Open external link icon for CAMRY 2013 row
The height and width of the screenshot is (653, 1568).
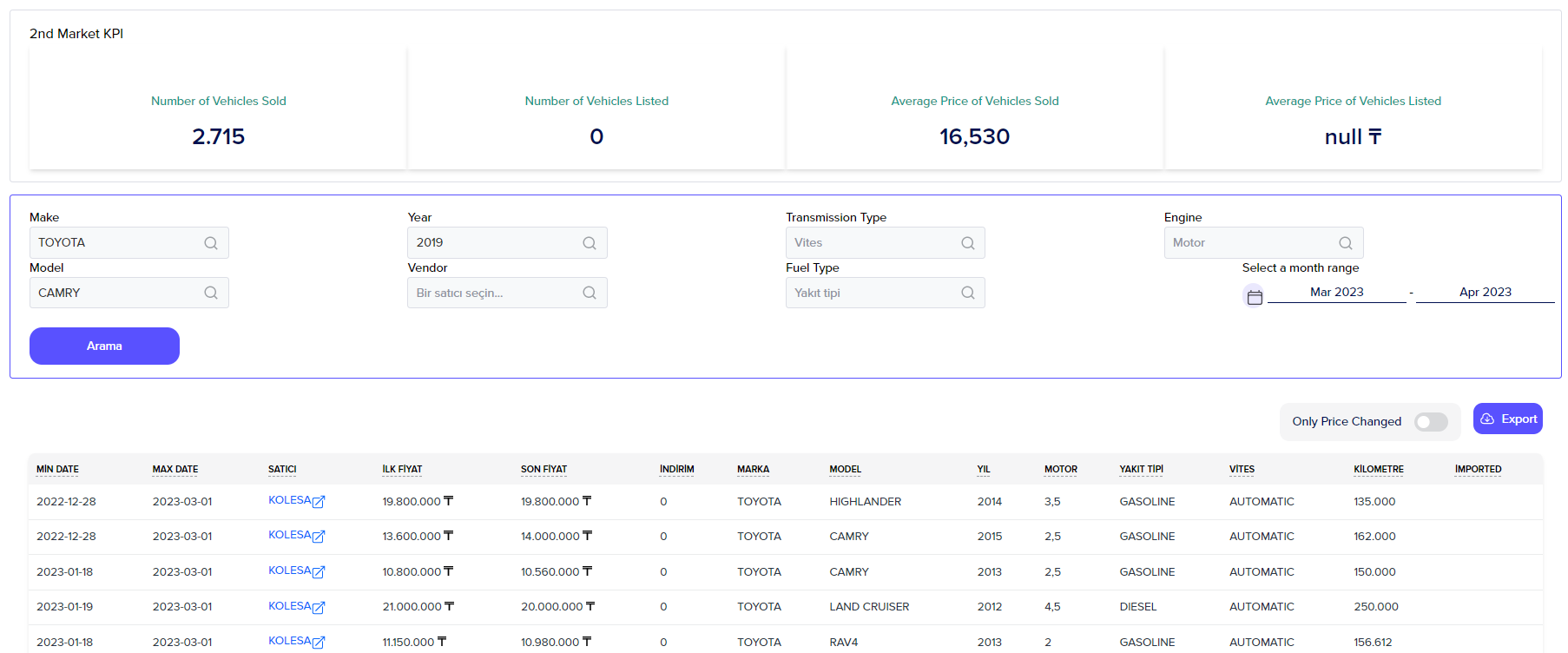pyautogui.click(x=319, y=571)
